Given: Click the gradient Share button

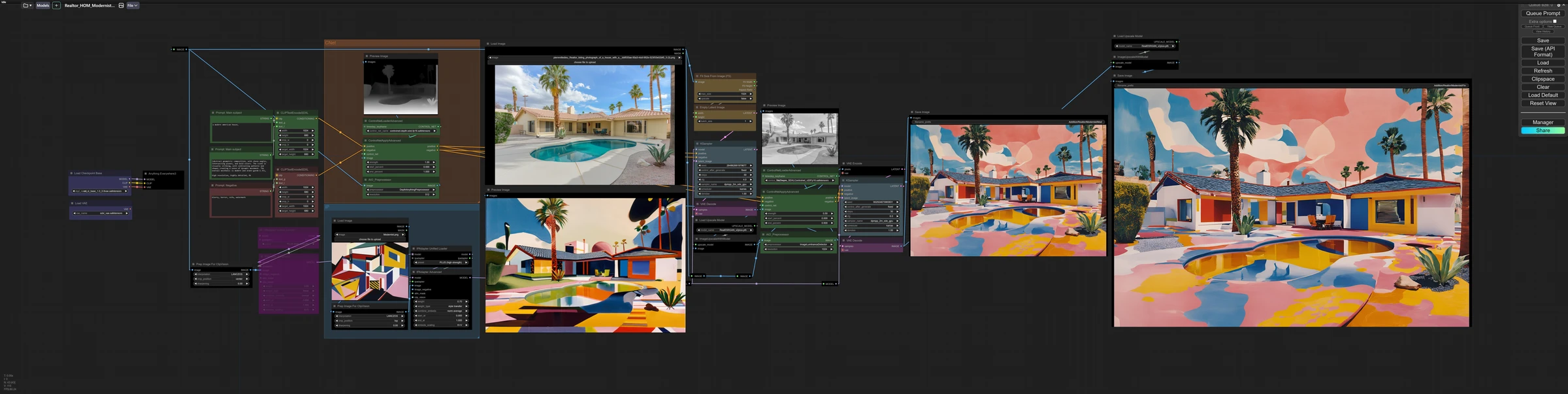Looking at the screenshot, I should tap(1543, 131).
